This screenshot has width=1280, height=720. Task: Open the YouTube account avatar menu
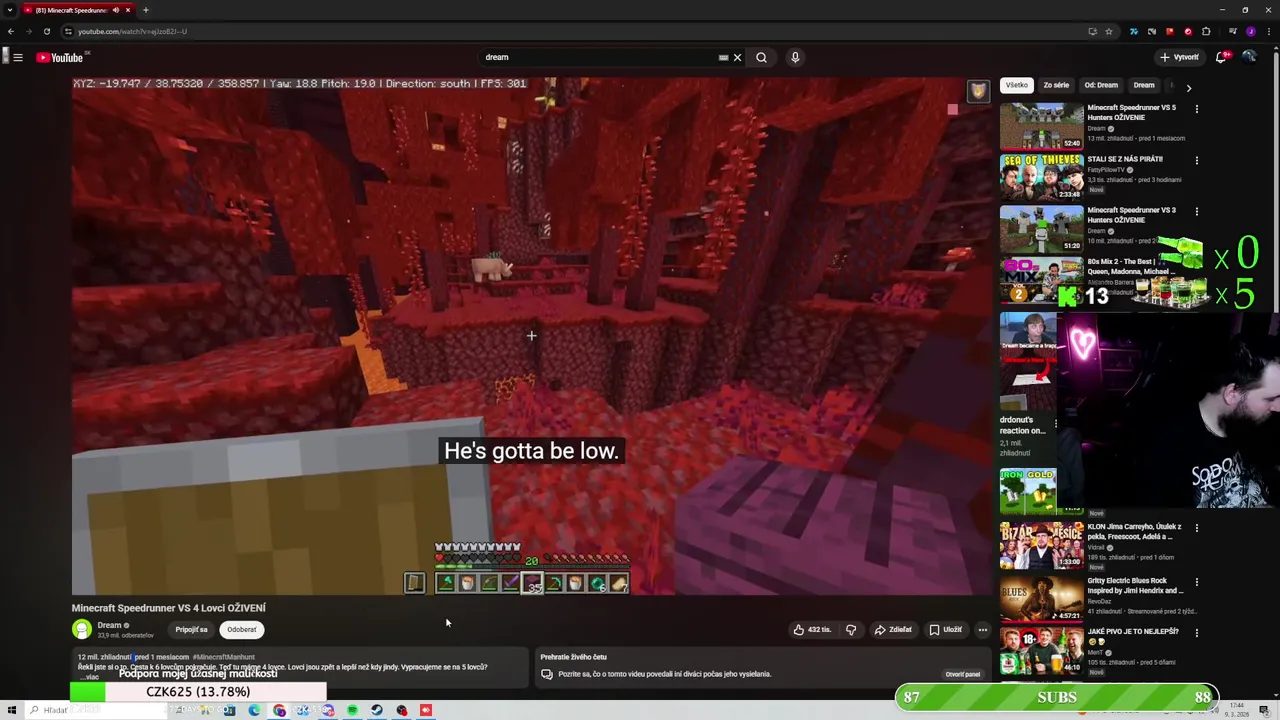coord(1249,57)
